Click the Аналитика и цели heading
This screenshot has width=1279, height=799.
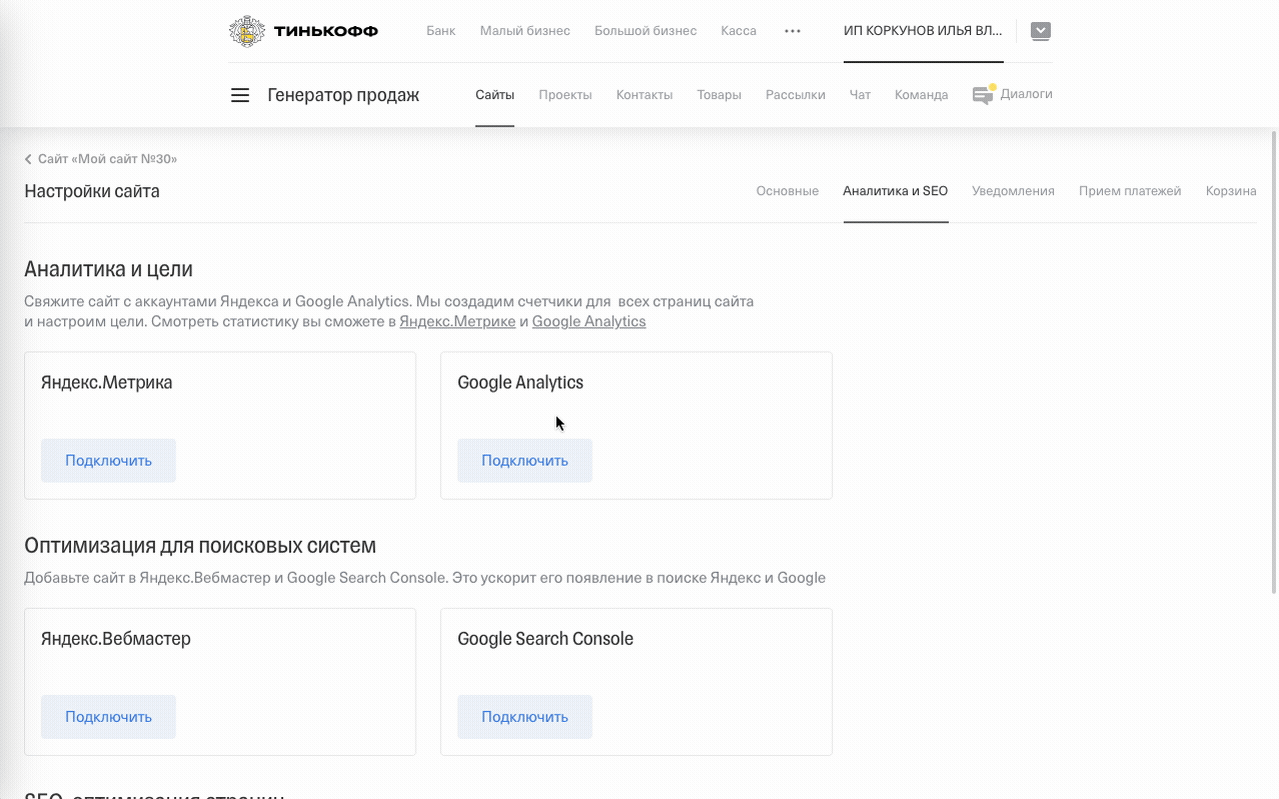point(109,269)
